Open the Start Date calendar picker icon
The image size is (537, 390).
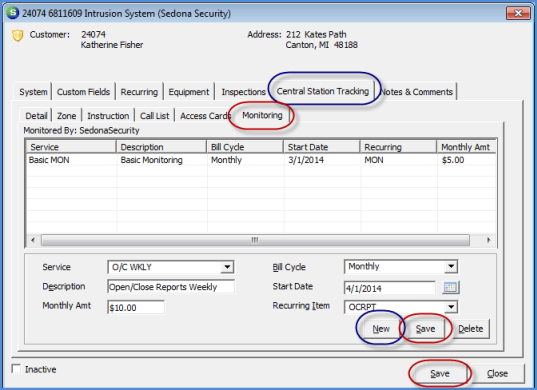[450, 288]
